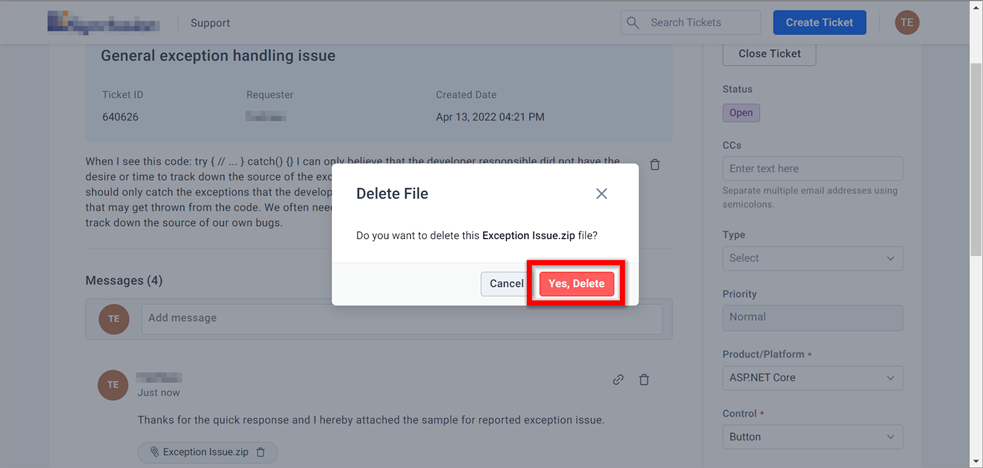This screenshot has height=468, width=983.
Task: Close the Delete File dialog with X
Action: [601, 194]
